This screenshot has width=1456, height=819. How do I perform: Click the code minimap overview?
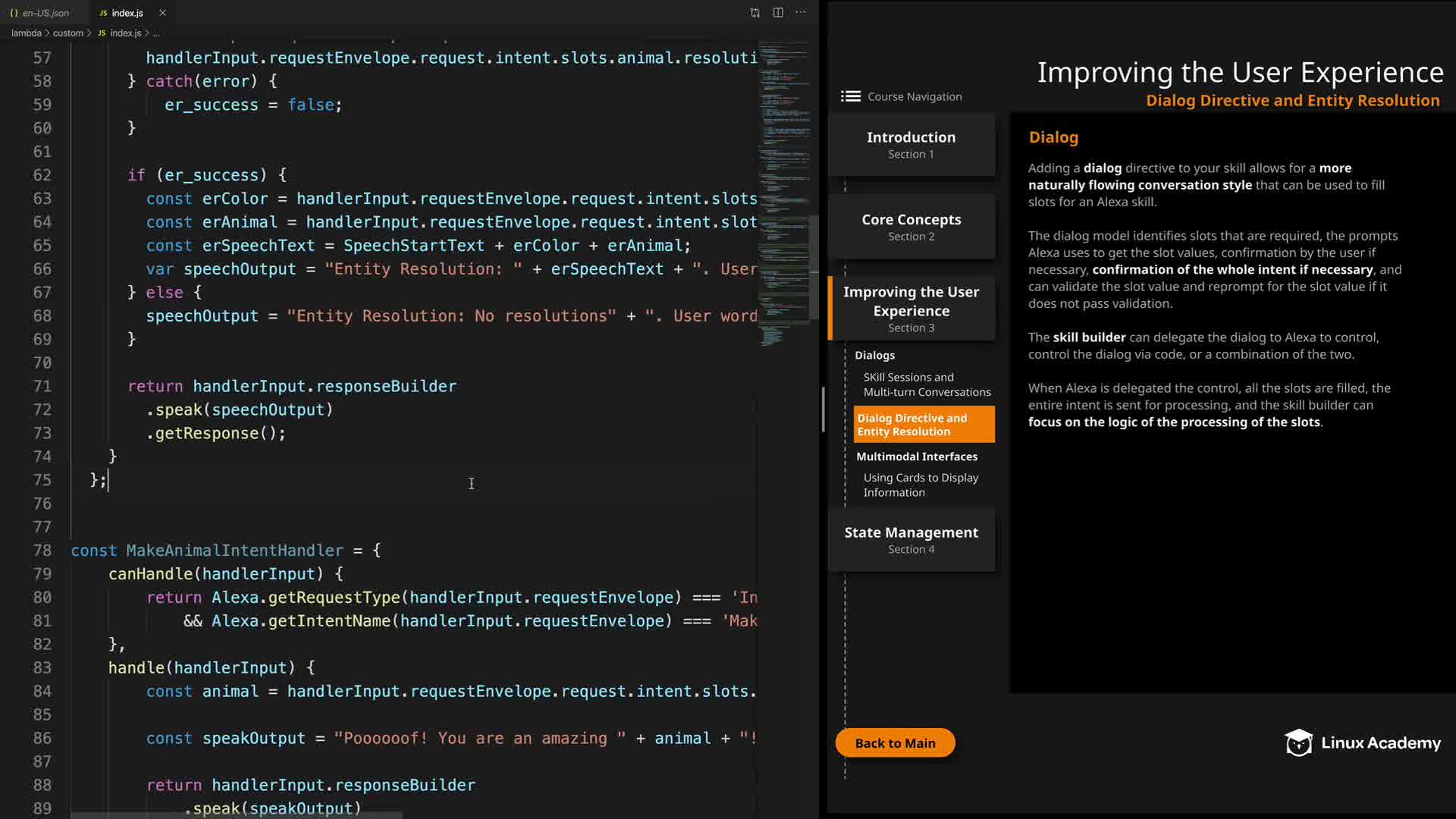pos(784,190)
